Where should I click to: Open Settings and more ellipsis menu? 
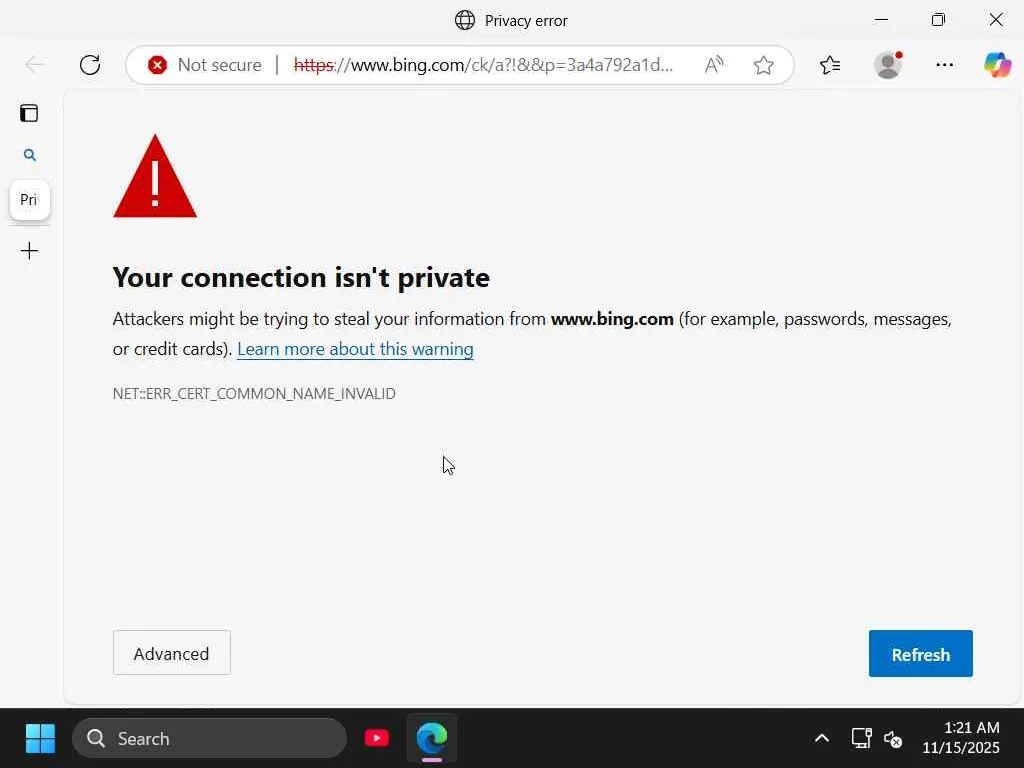pyautogui.click(x=944, y=65)
